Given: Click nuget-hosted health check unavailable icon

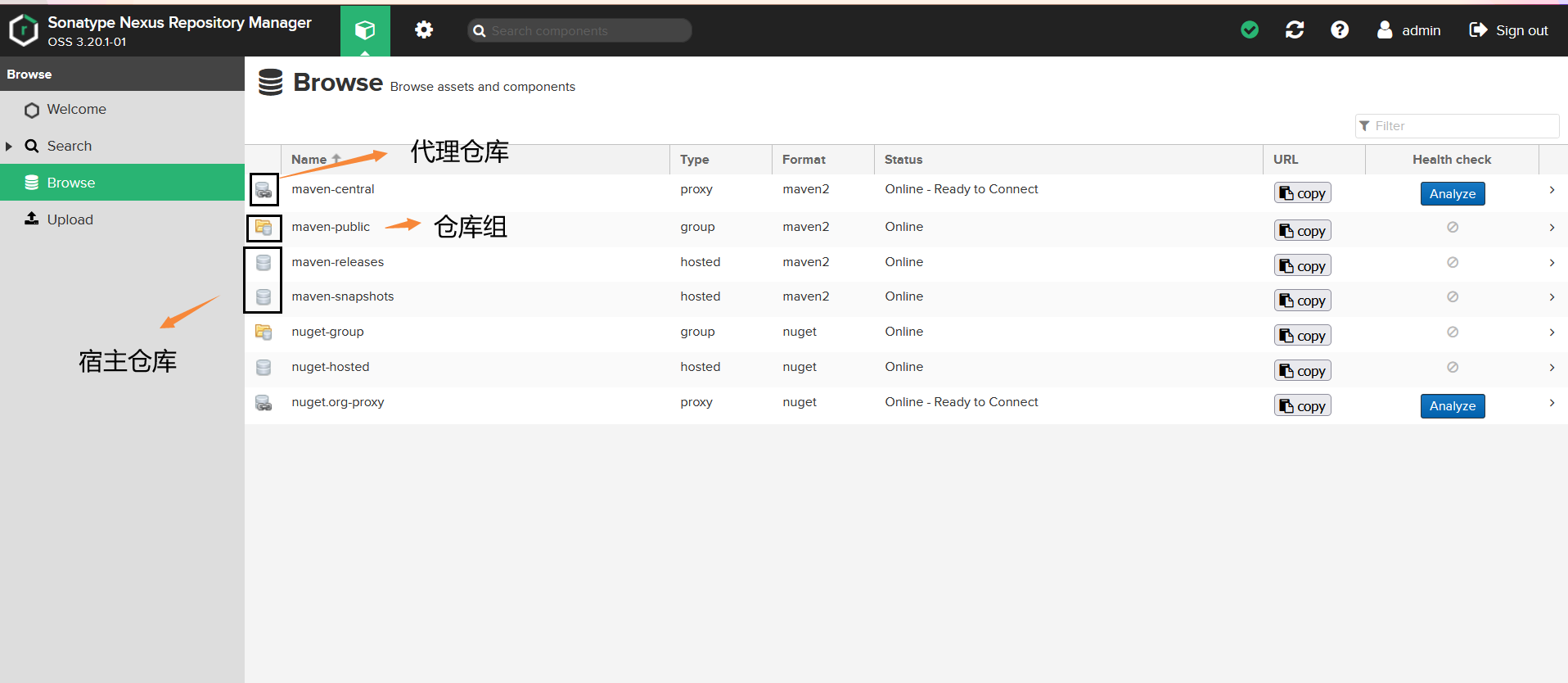Looking at the screenshot, I should (x=1453, y=367).
